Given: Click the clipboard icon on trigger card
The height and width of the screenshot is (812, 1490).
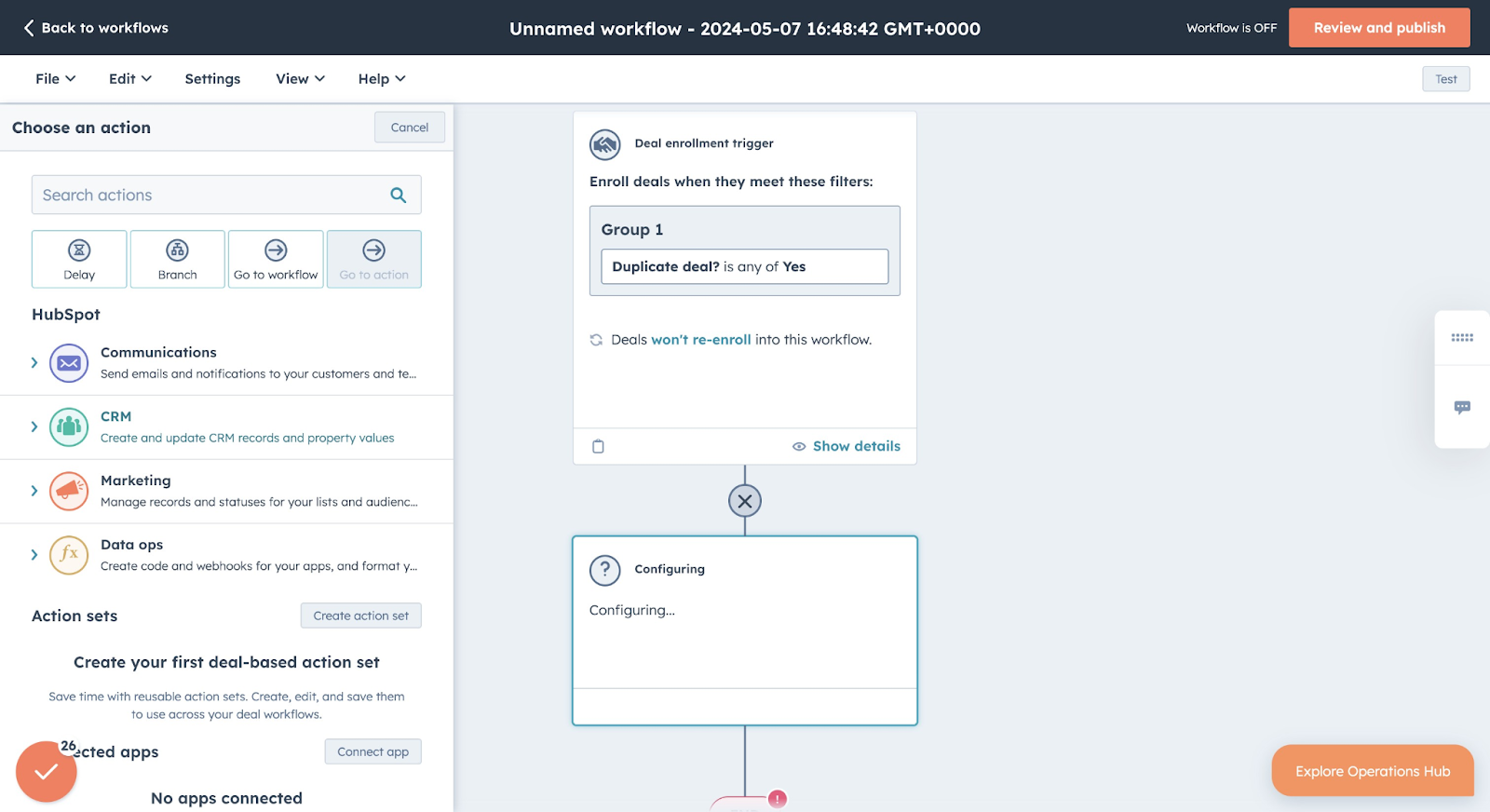Looking at the screenshot, I should tap(598, 446).
